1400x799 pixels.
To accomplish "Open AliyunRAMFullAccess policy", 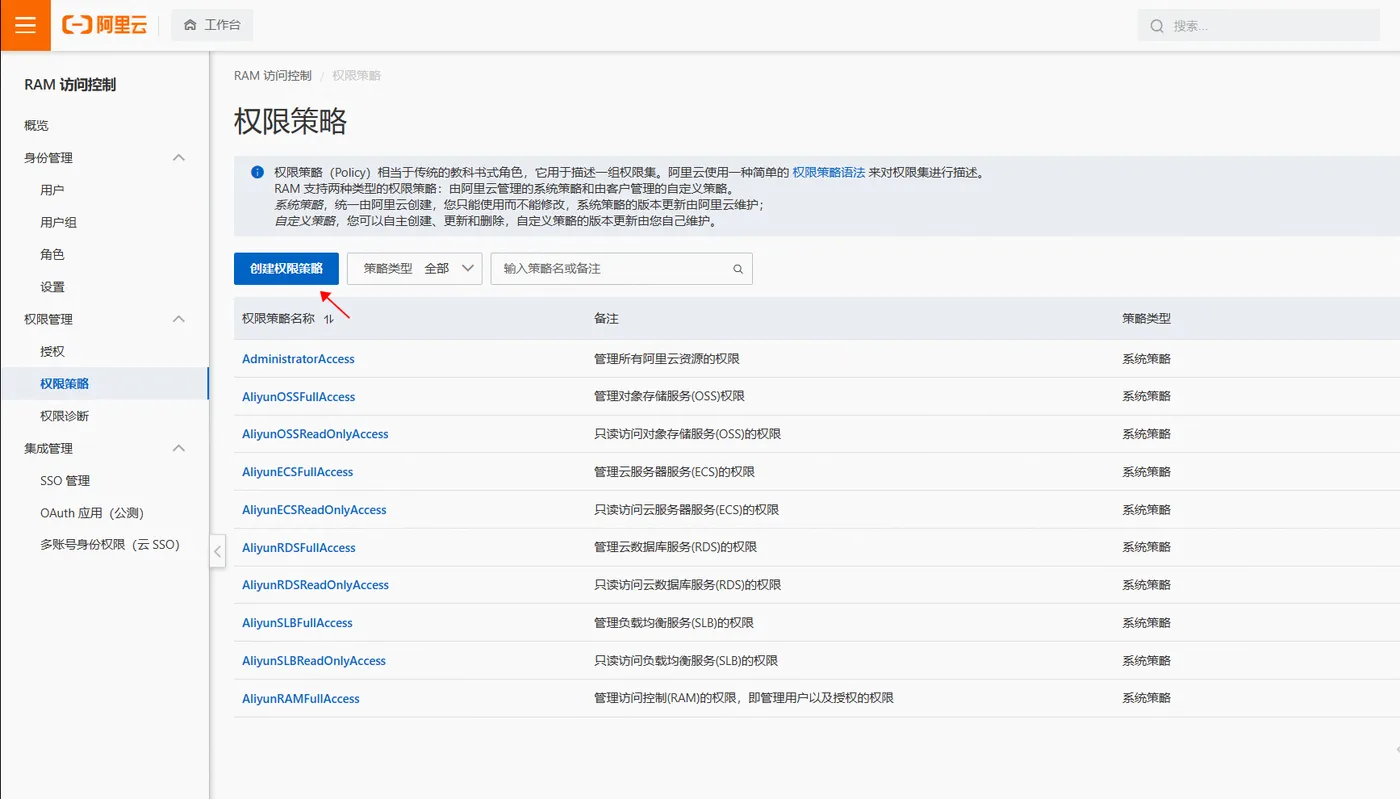I will point(301,699).
